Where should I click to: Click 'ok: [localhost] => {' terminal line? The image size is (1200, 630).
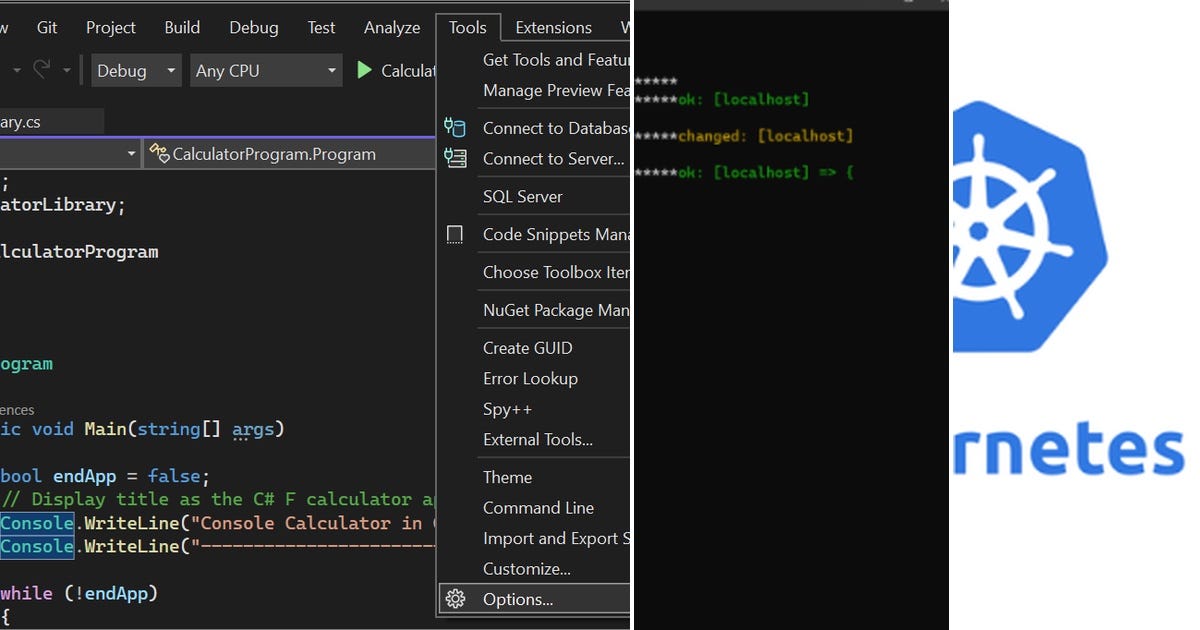[x=766, y=173]
